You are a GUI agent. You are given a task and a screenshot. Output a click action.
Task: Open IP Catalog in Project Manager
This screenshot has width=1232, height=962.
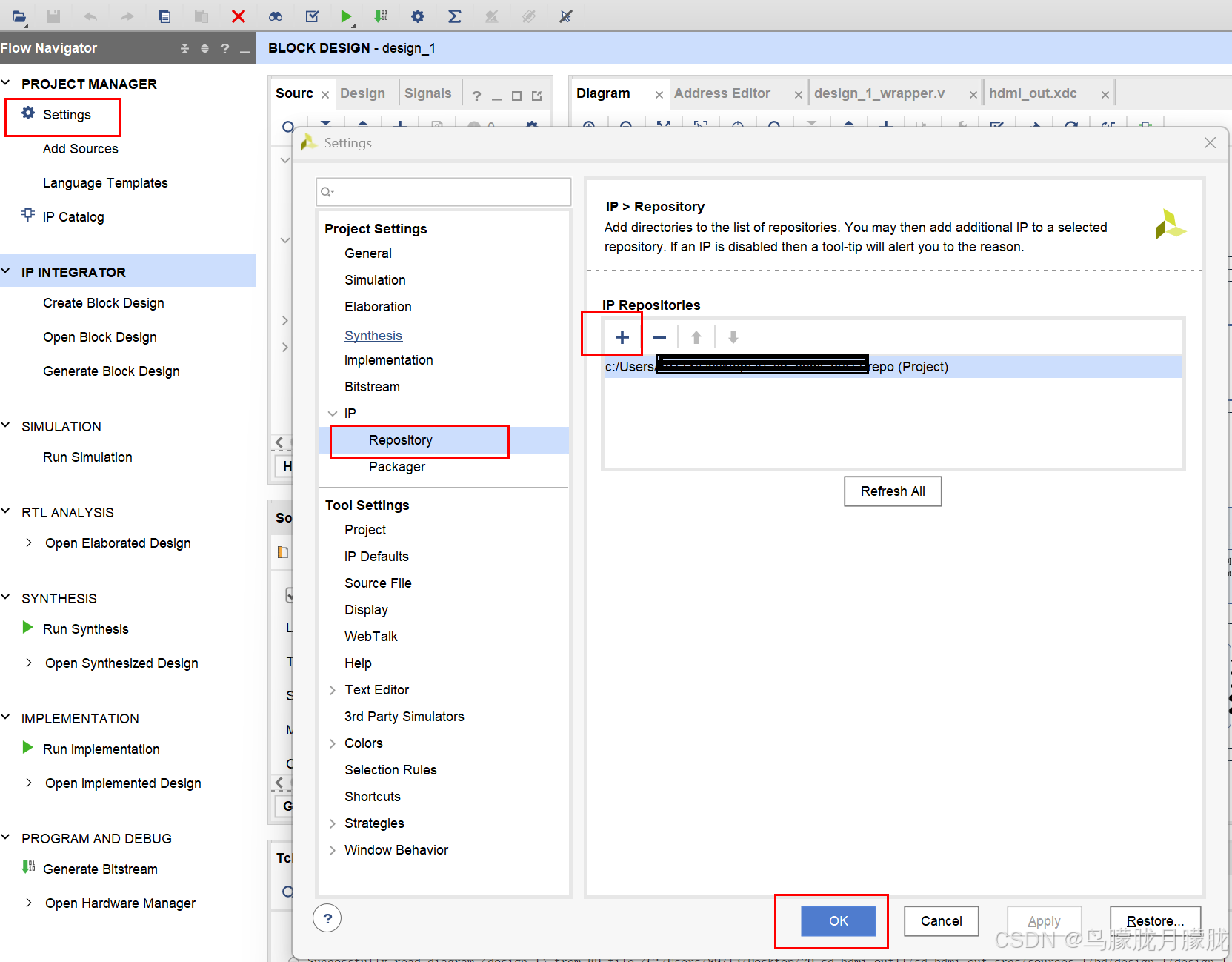pyautogui.click(x=73, y=216)
